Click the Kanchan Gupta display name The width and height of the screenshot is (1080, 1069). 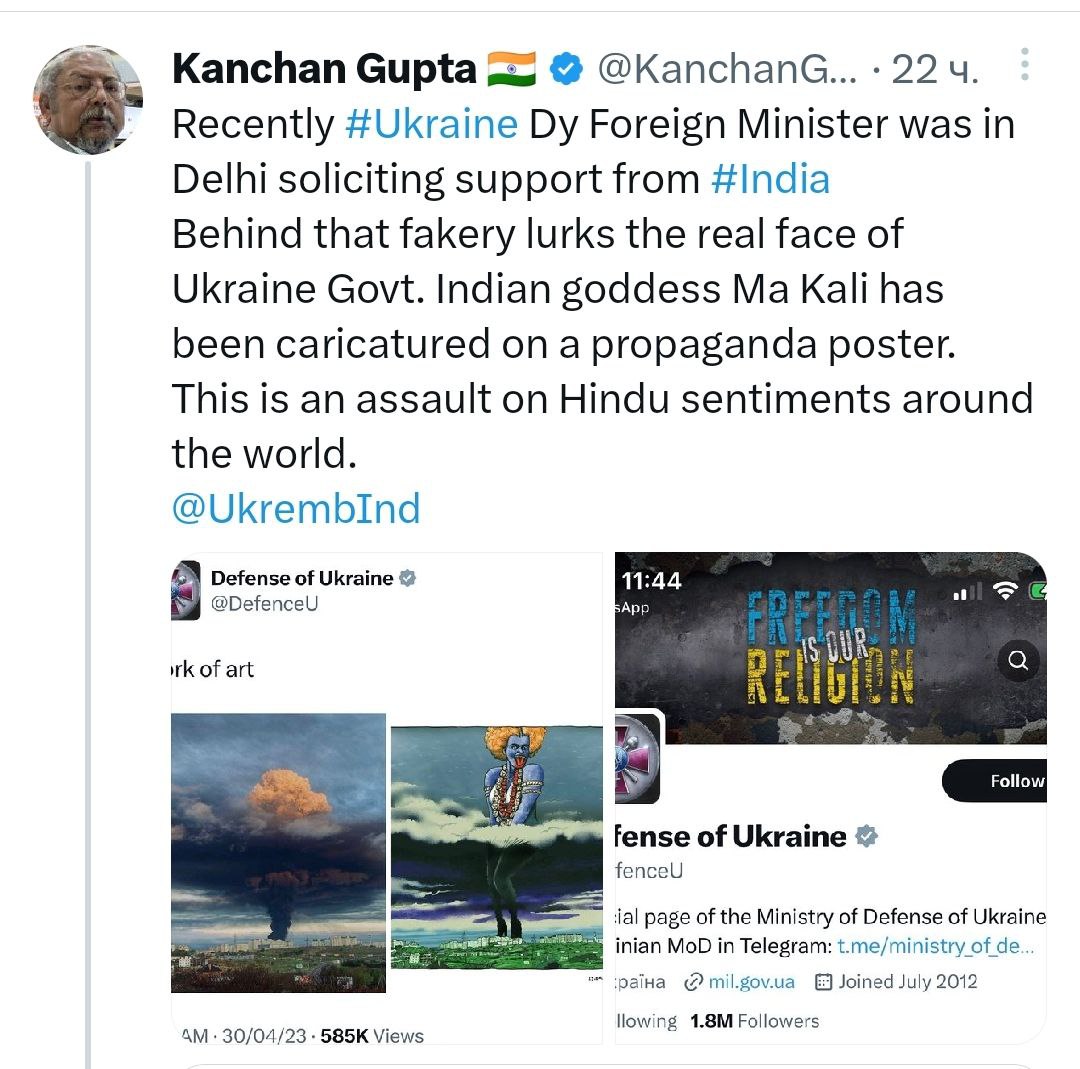(x=323, y=69)
